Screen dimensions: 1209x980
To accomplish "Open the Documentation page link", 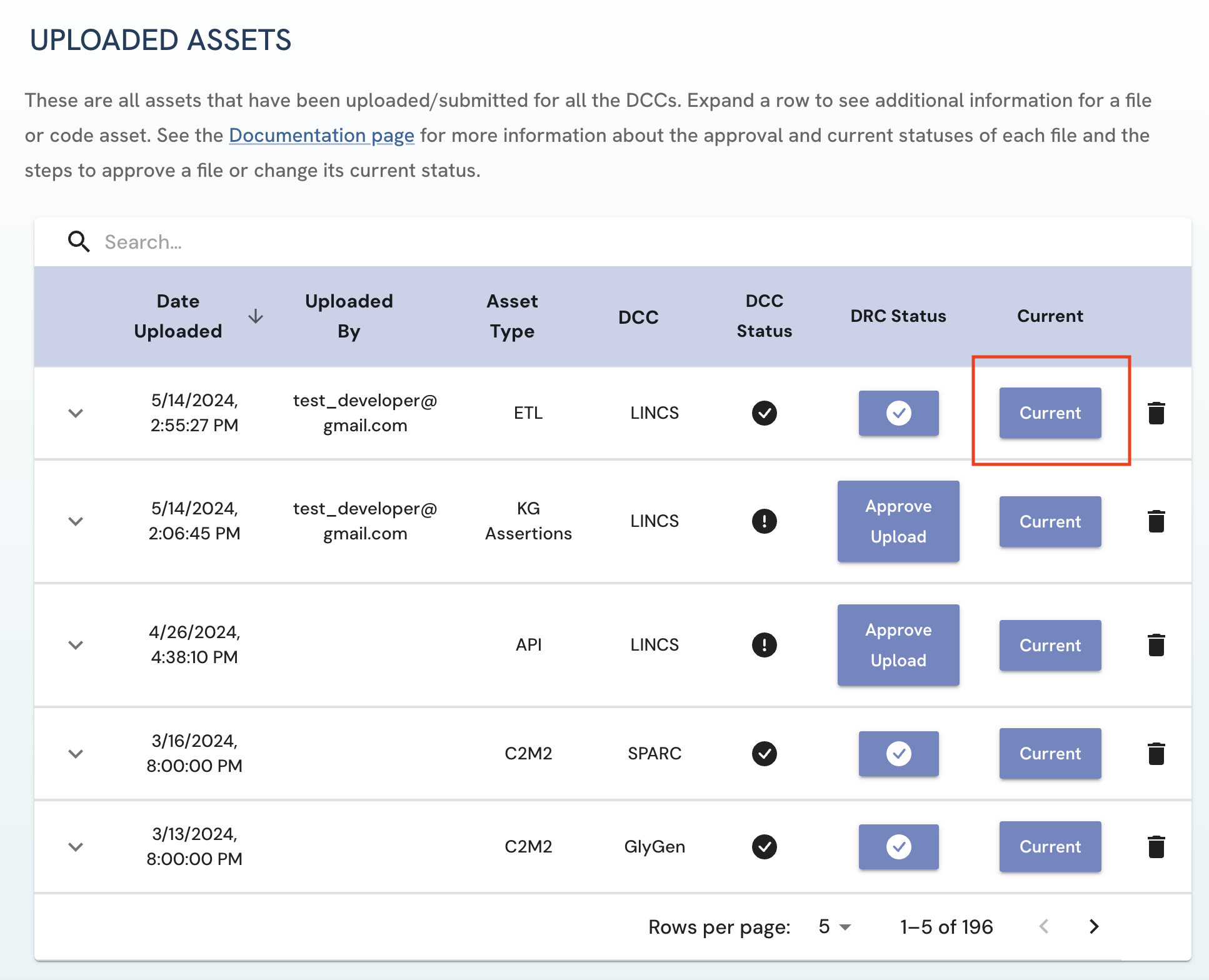I will point(321,136).
